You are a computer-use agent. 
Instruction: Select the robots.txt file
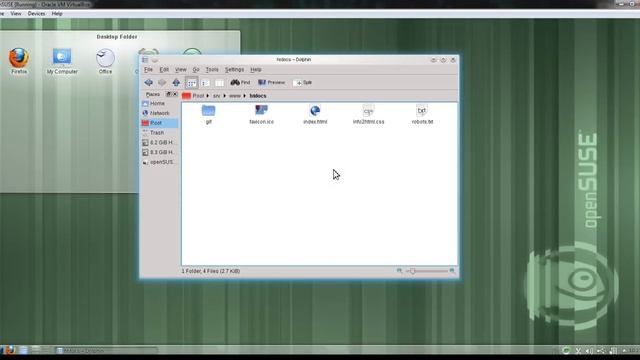pos(422,114)
